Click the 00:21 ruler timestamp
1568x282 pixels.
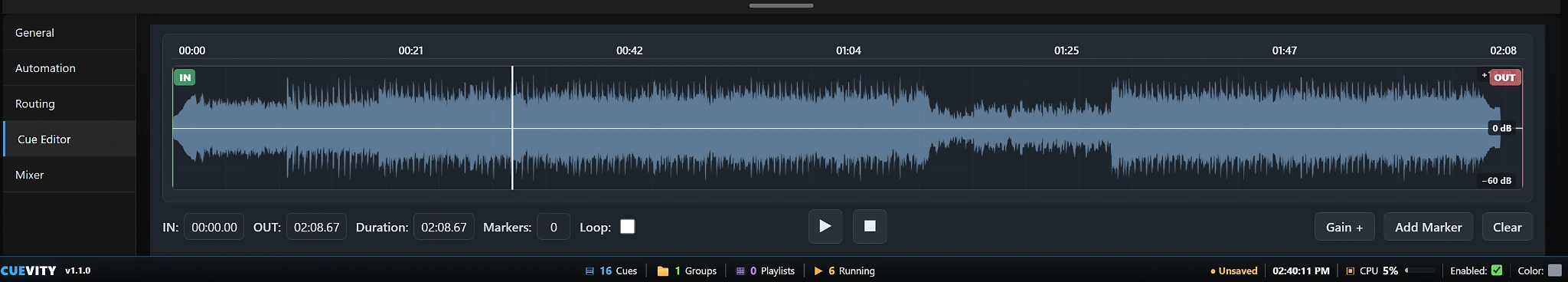[410, 51]
